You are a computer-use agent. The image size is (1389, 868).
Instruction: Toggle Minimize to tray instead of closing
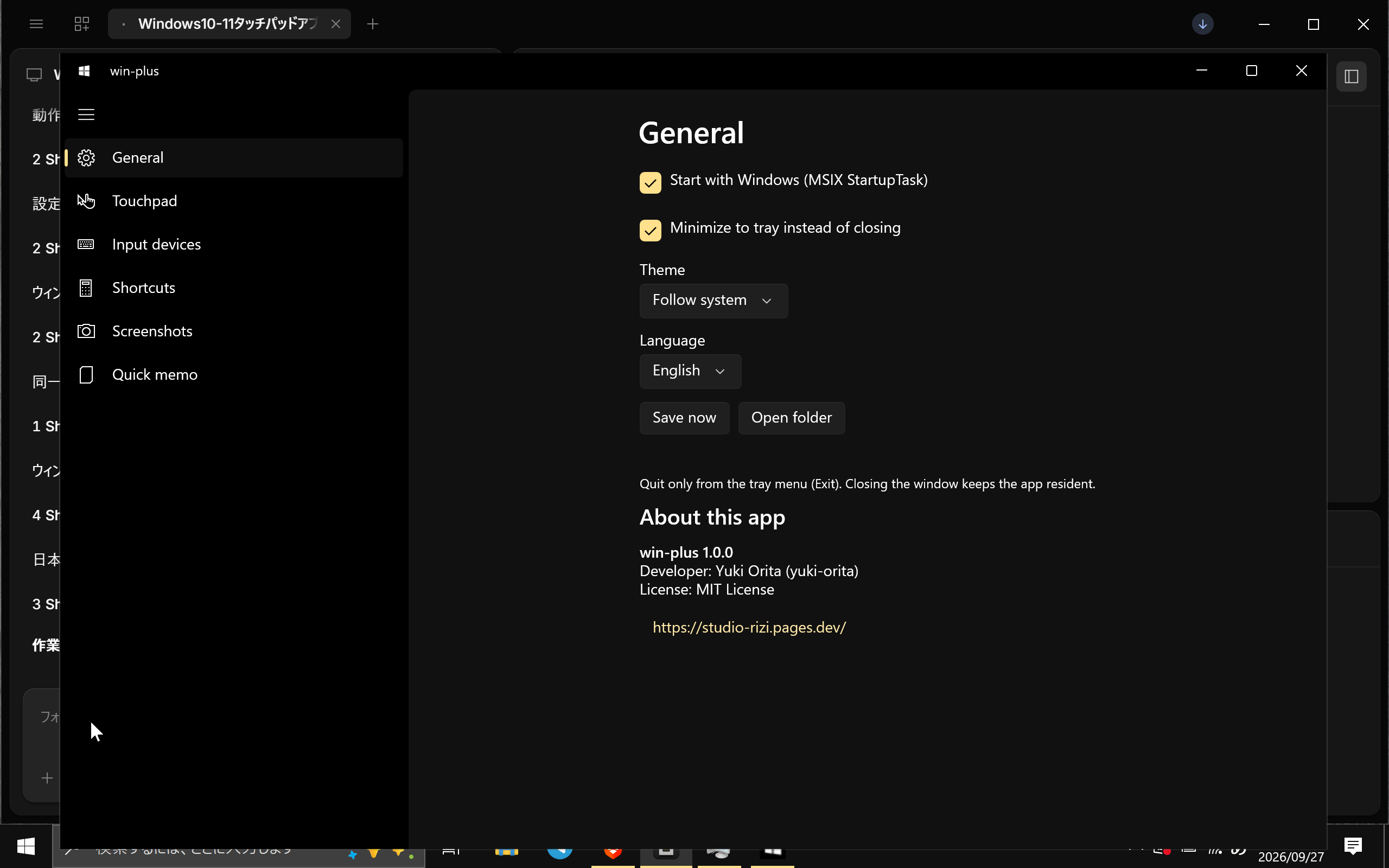point(651,230)
